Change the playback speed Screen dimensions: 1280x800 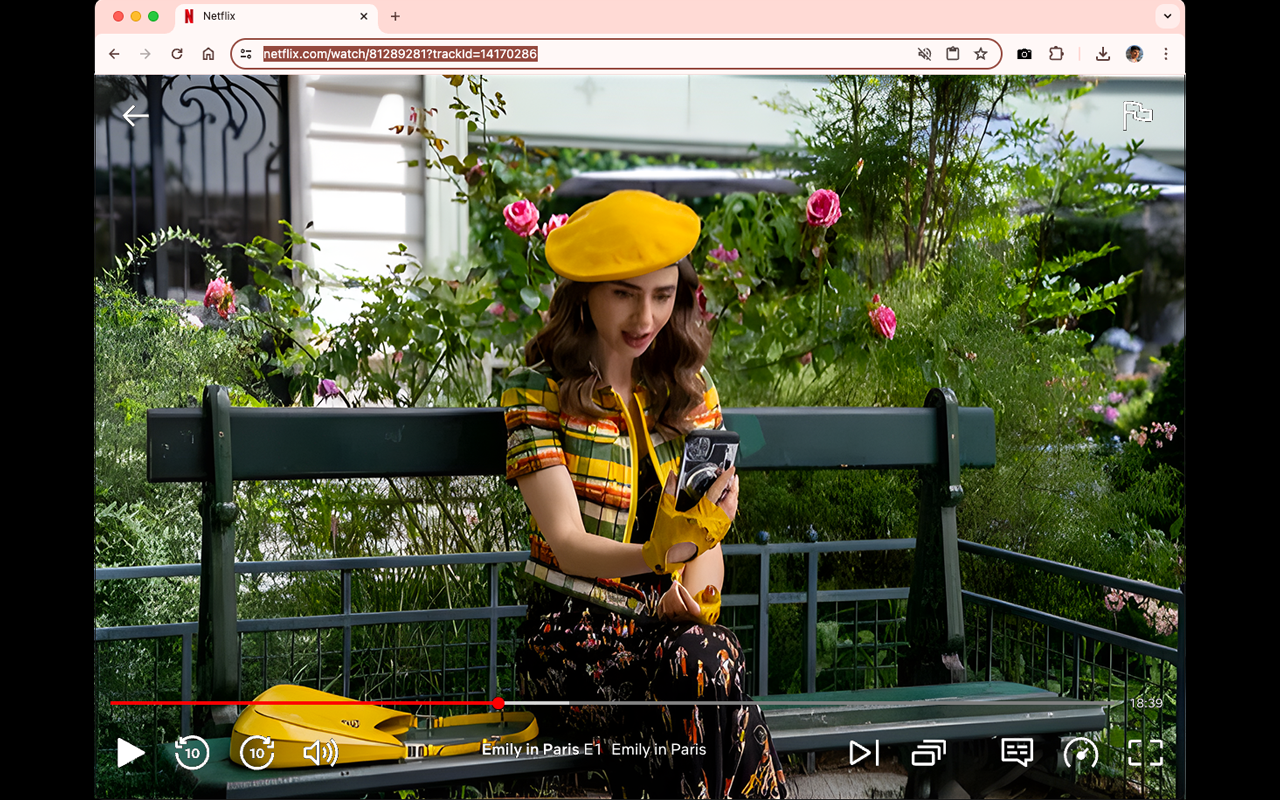point(1080,752)
